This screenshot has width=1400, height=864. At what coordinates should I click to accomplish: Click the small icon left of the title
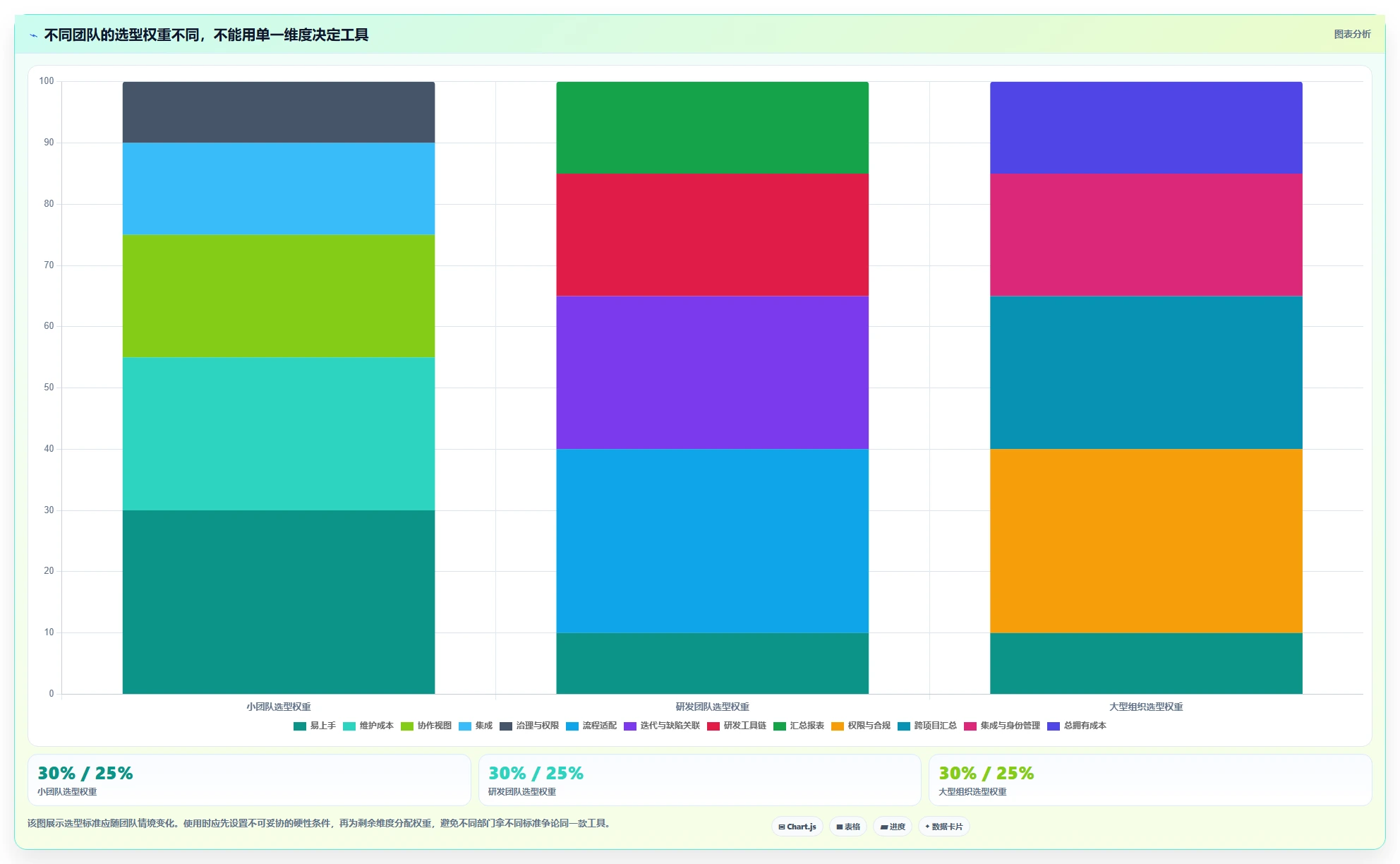tap(33, 35)
